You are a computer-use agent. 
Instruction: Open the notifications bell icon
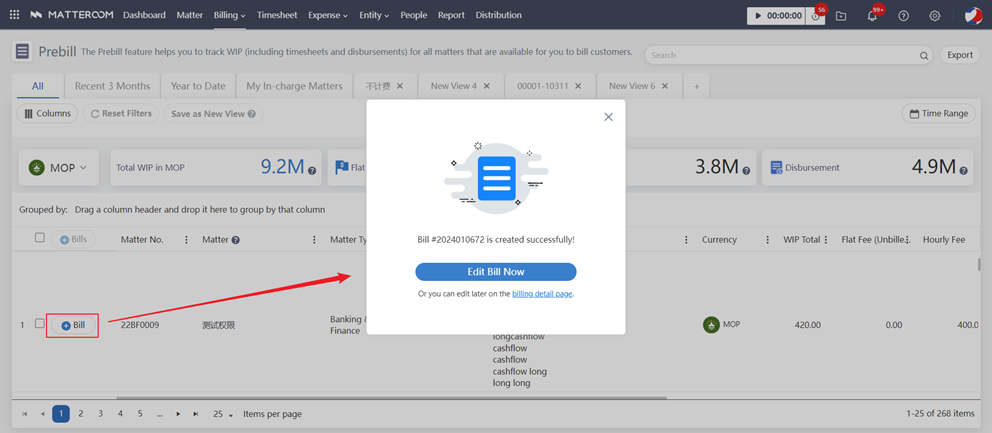872,16
